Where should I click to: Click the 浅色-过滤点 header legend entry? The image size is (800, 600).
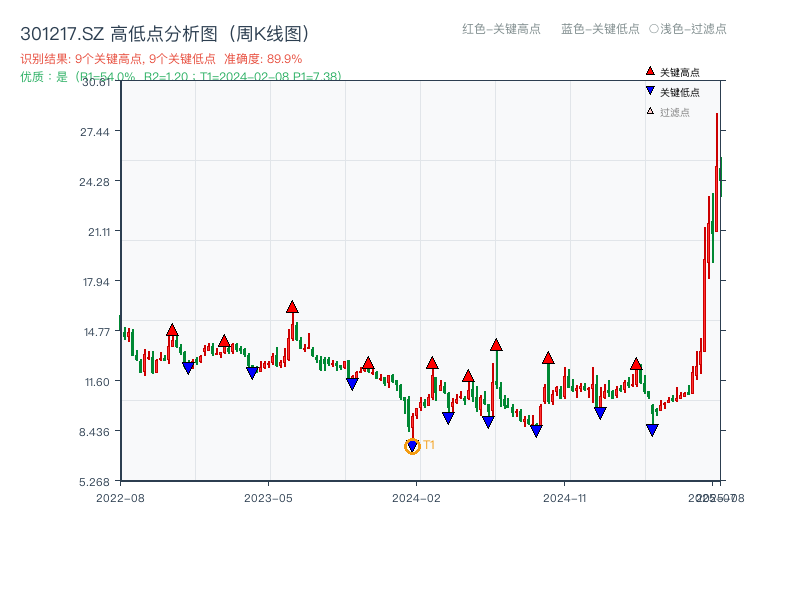[688, 29]
